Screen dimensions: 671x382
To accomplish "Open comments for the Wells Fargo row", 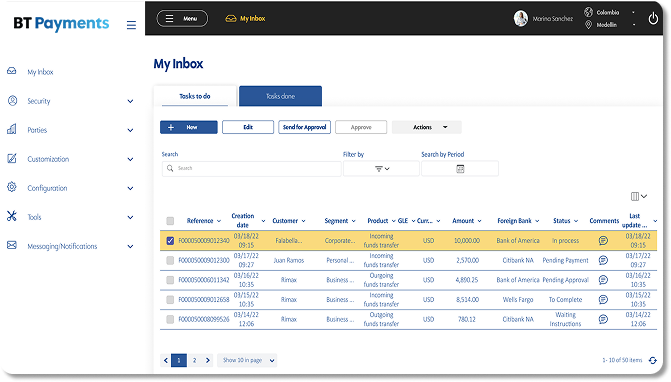I will (603, 299).
